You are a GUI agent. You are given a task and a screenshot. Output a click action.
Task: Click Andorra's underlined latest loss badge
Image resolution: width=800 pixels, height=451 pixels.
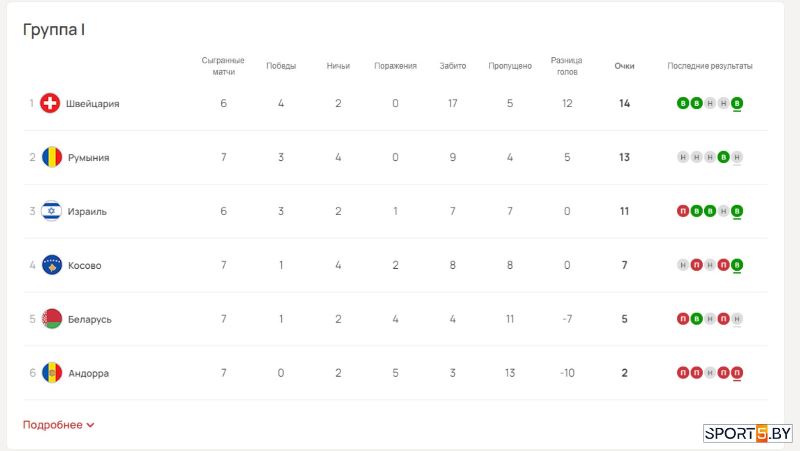(736, 373)
